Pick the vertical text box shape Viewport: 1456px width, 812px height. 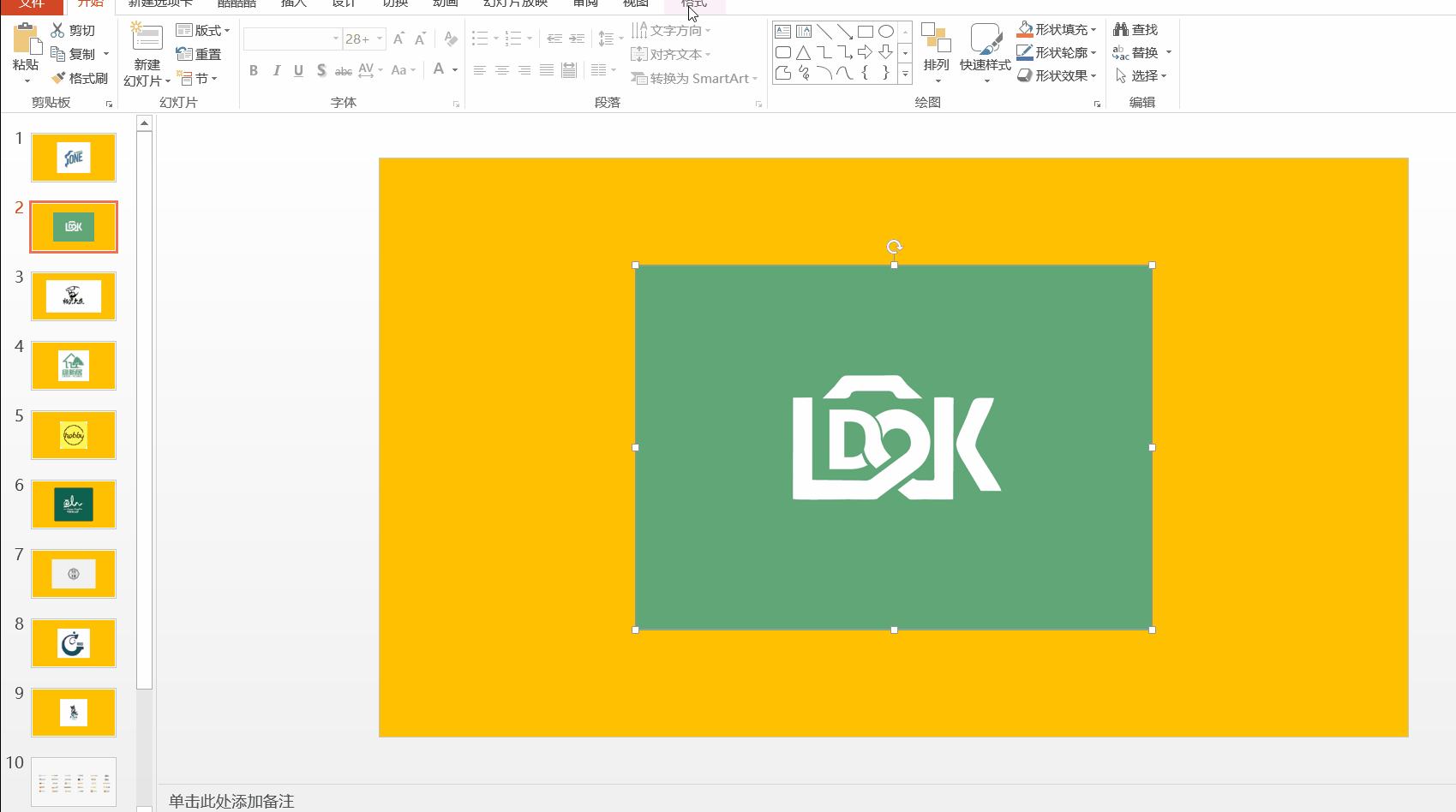point(803,32)
